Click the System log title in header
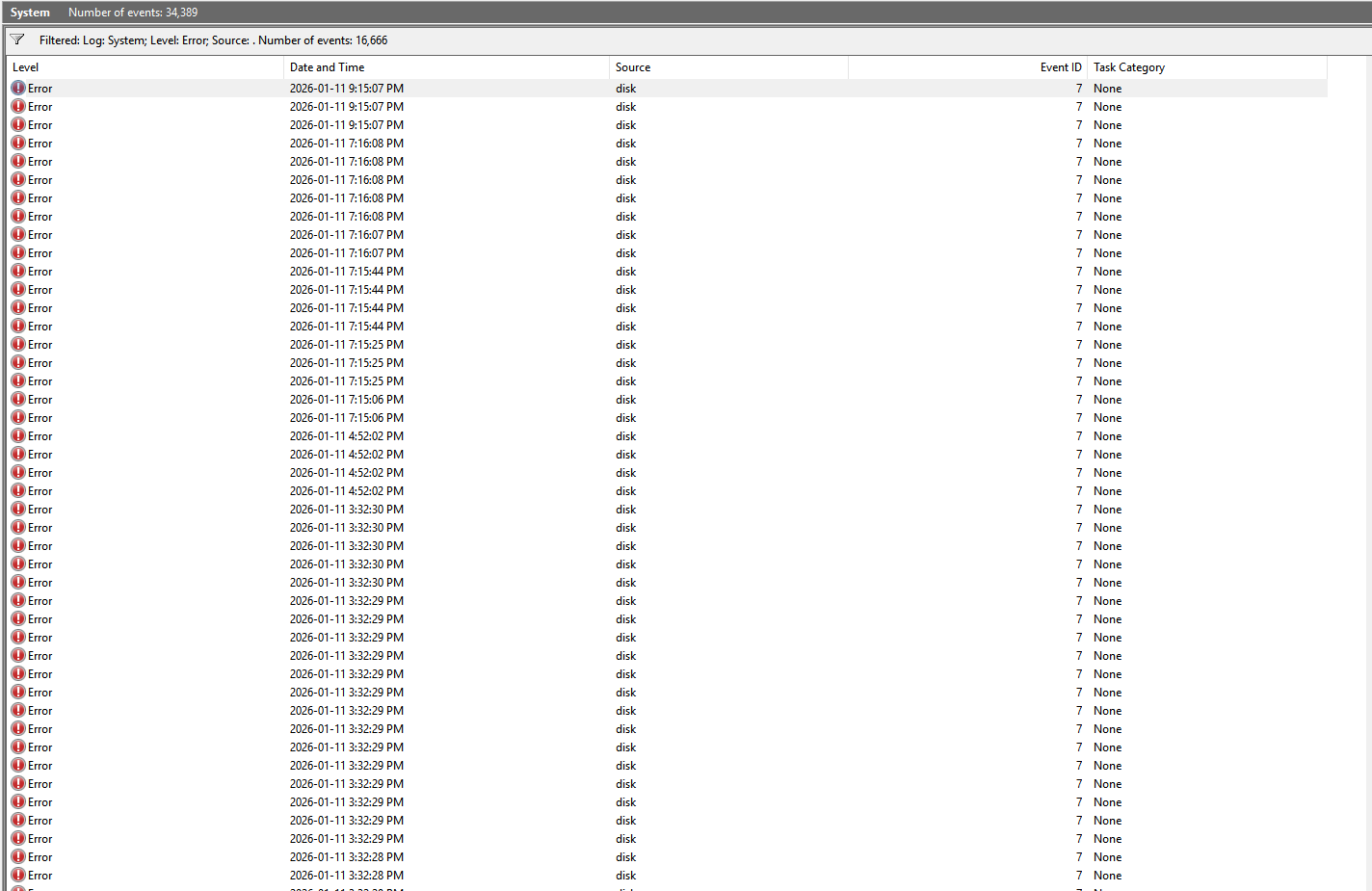This screenshot has width=1372, height=891. tap(30, 13)
